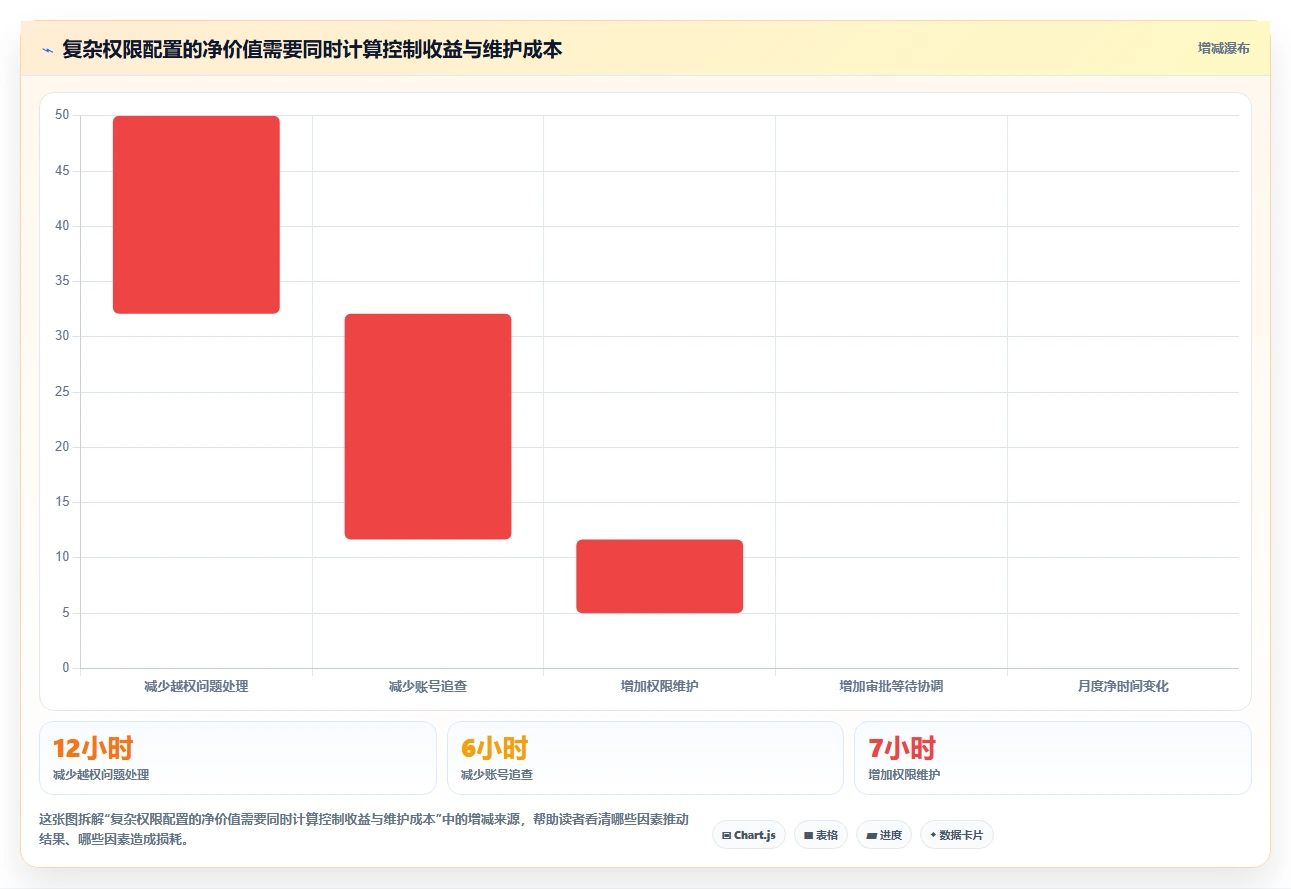The width and height of the screenshot is (1291, 889).
Task: Click y-axis value 50
Action: 63,115
